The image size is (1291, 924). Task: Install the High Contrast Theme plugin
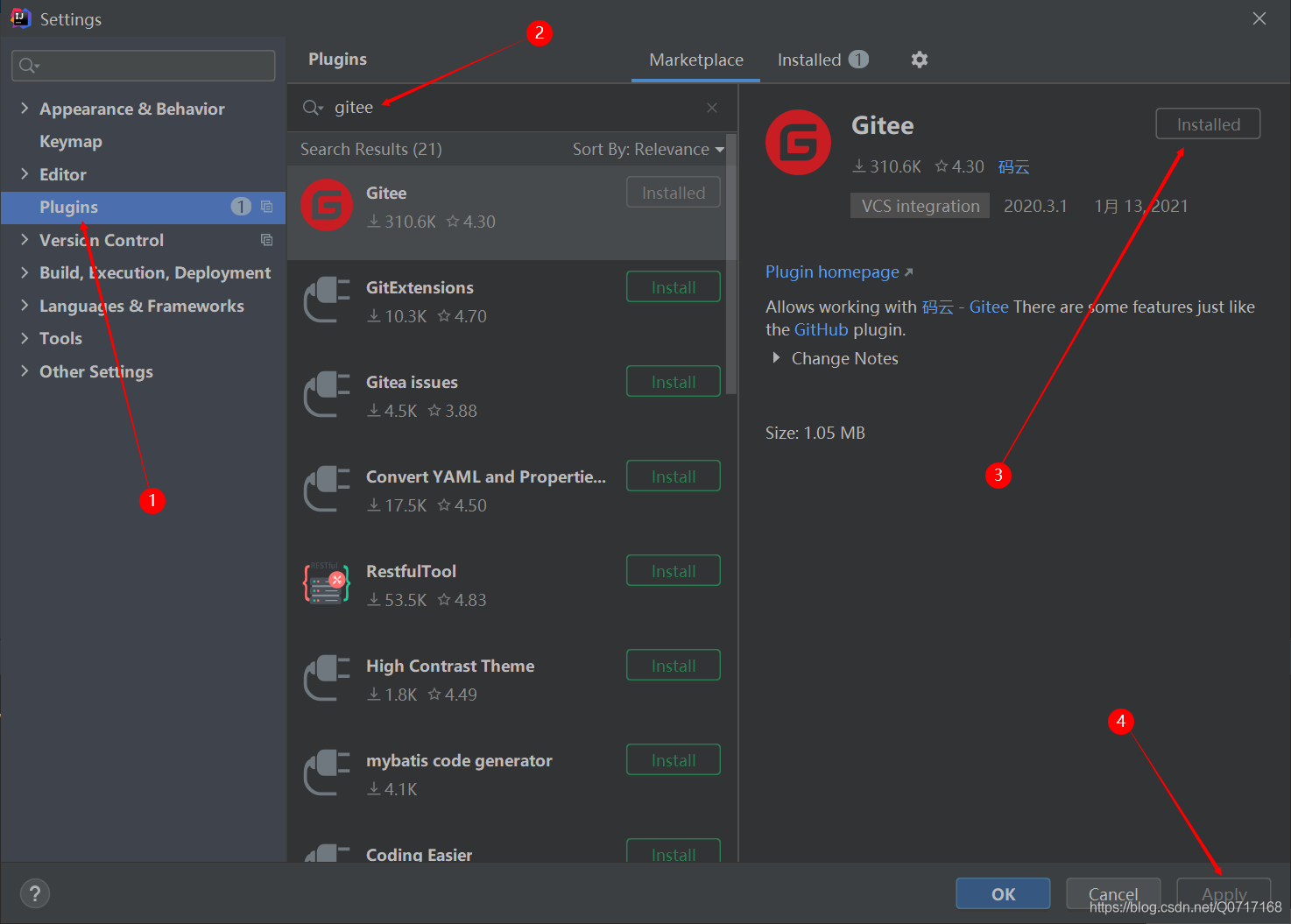(674, 666)
